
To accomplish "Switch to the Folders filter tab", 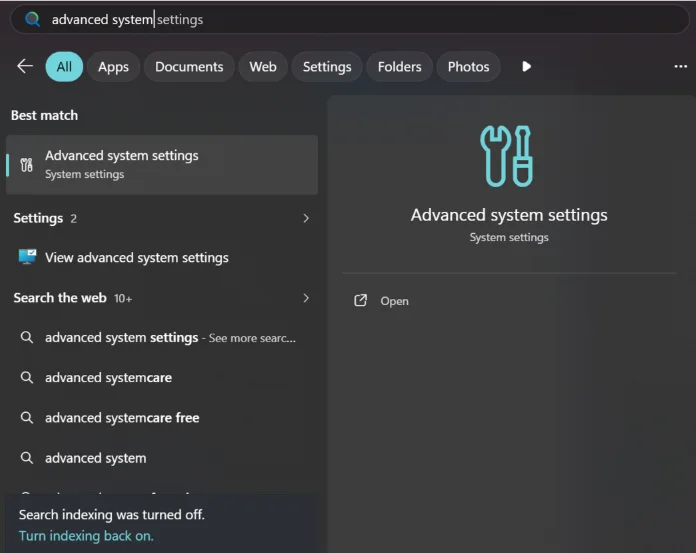I will tap(399, 67).
